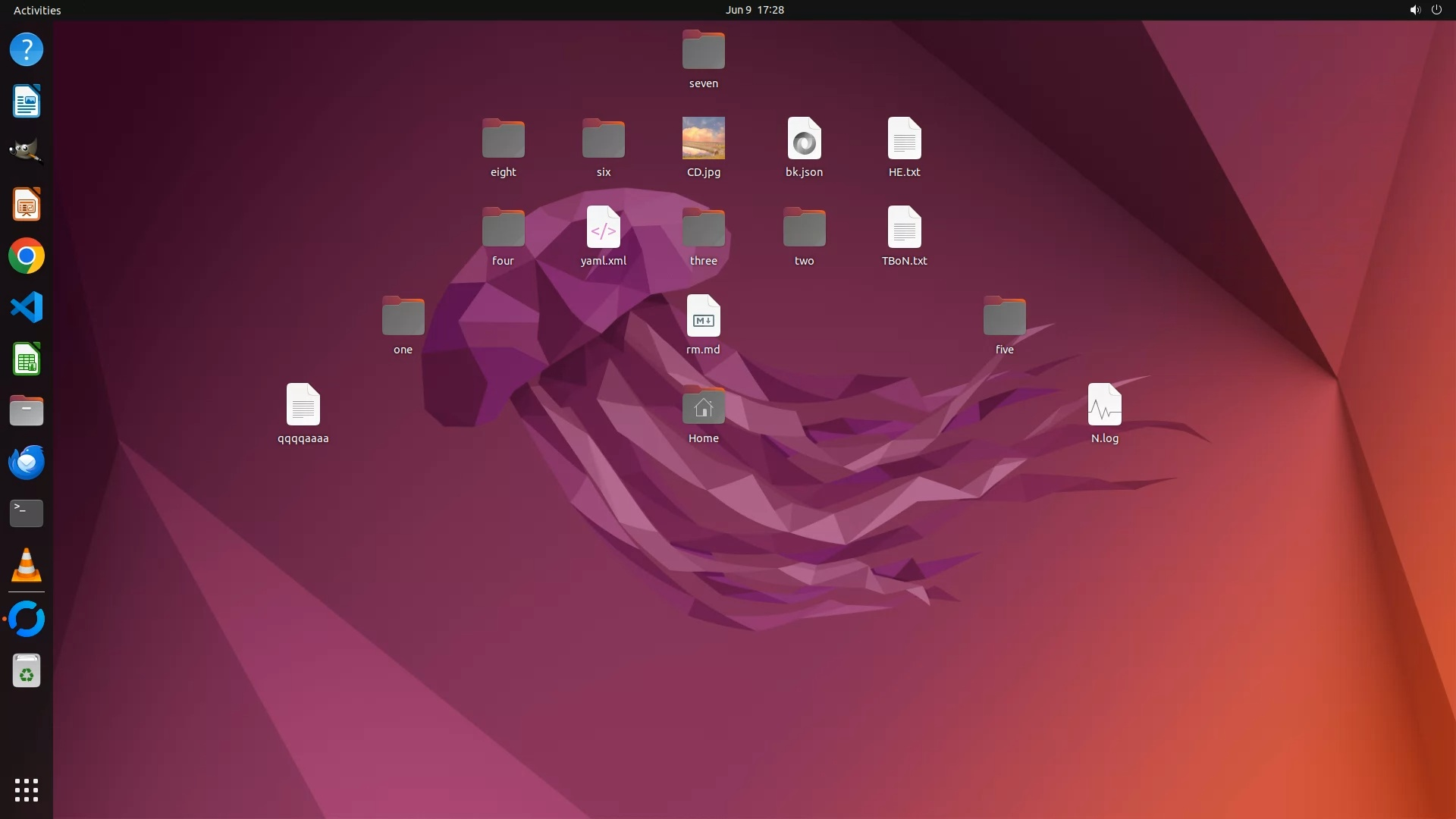This screenshot has height=819, width=1456.
Task: Open VLC media player from the dock
Action: [x=27, y=565]
